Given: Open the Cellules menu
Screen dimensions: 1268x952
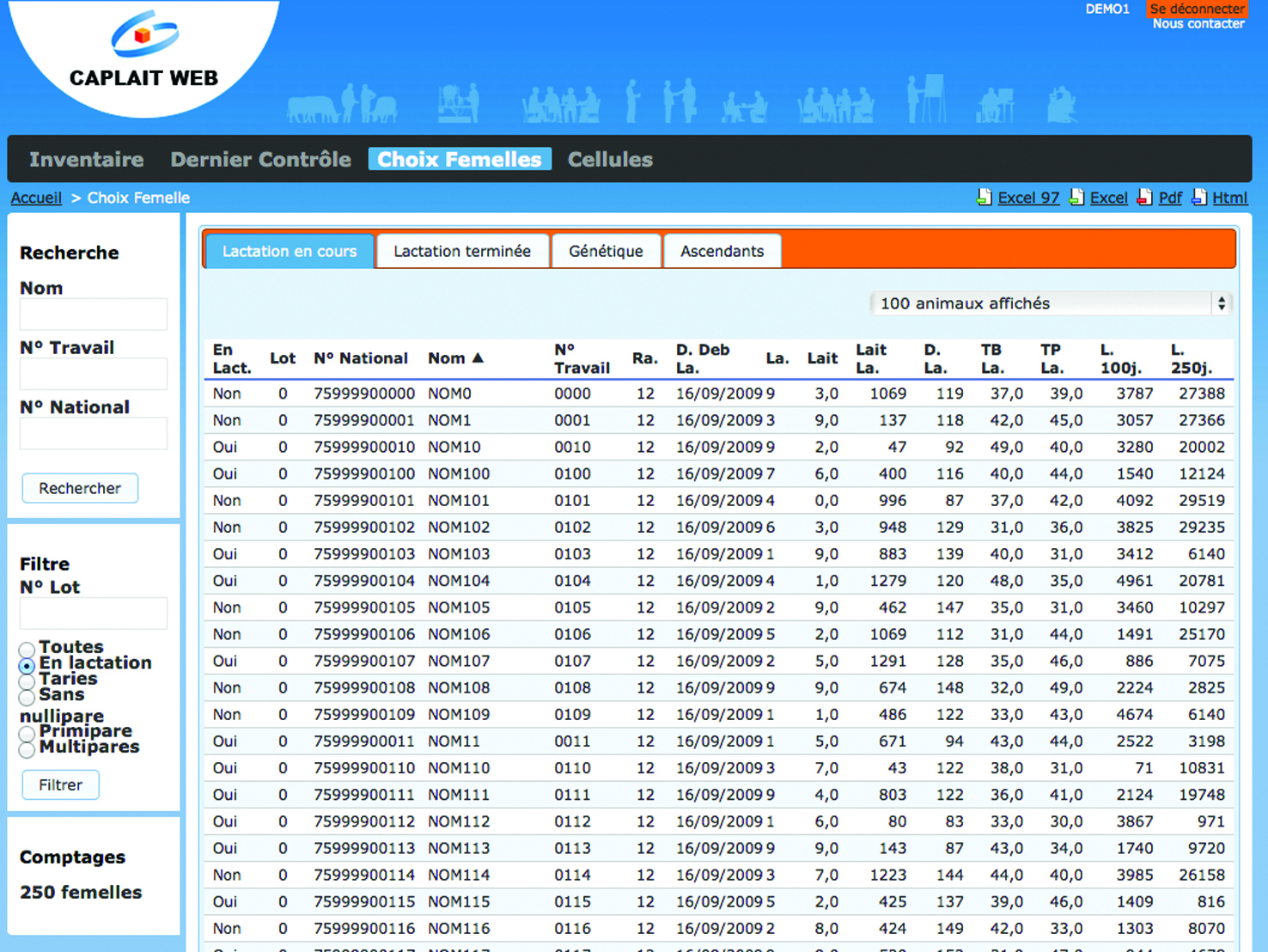Looking at the screenshot, I should point(610,159).
